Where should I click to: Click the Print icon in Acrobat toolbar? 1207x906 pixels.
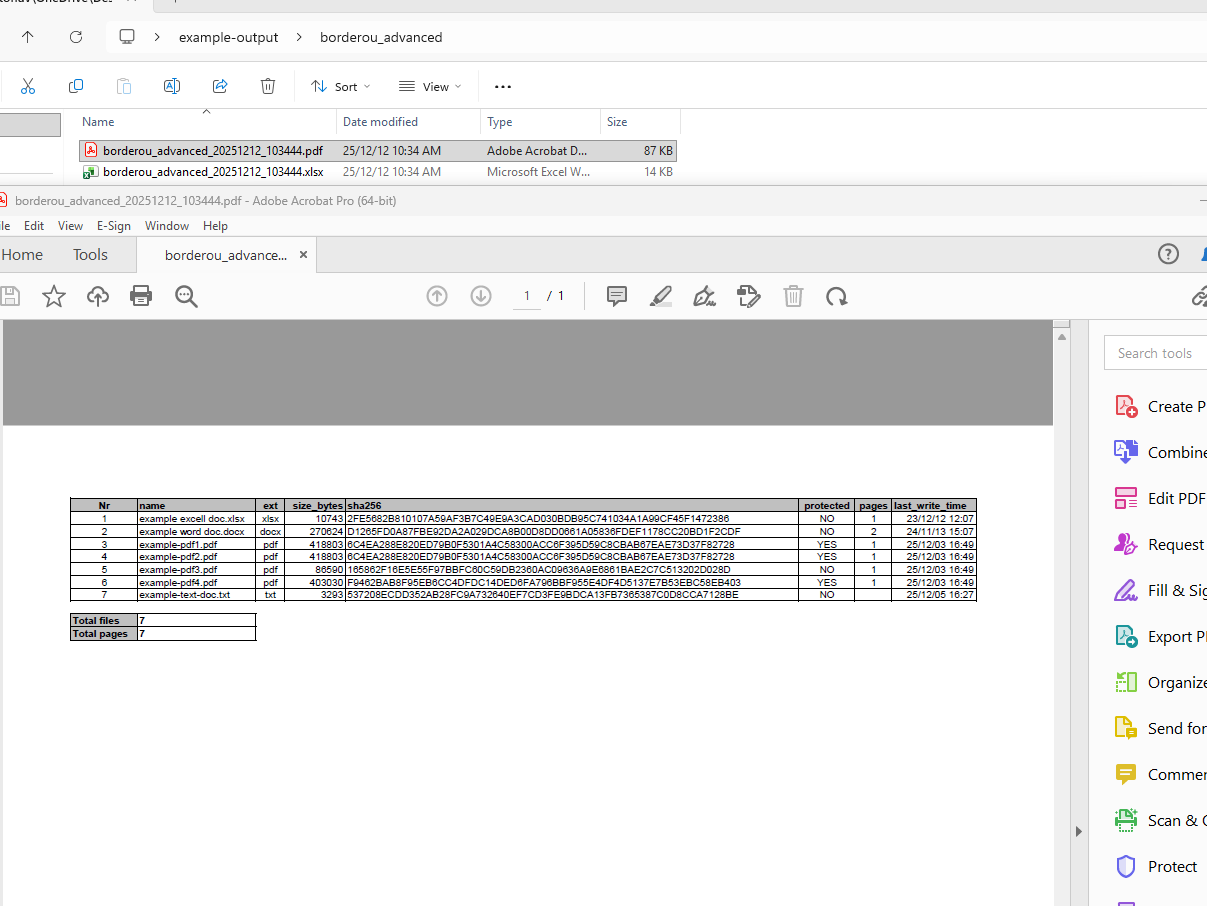tap(140, 296)
